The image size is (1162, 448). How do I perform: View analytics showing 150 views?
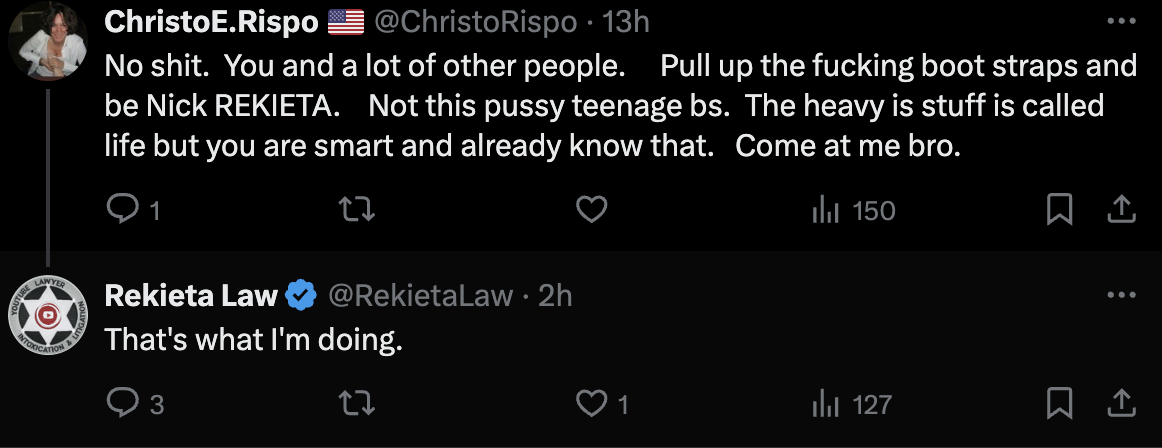854,211
